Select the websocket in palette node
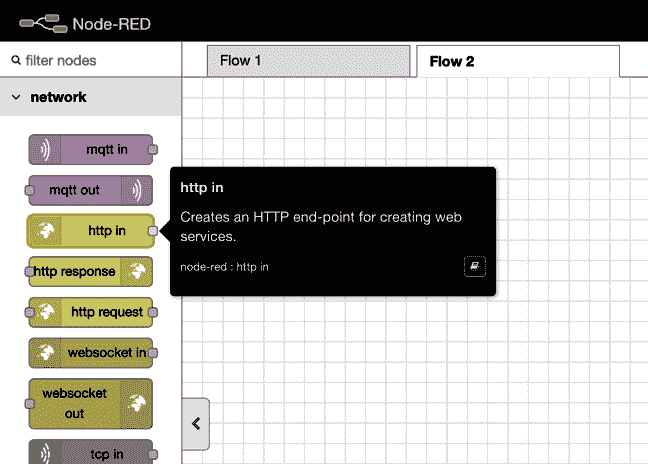Viewport: 648px width, 464px height. click(91, 353)
